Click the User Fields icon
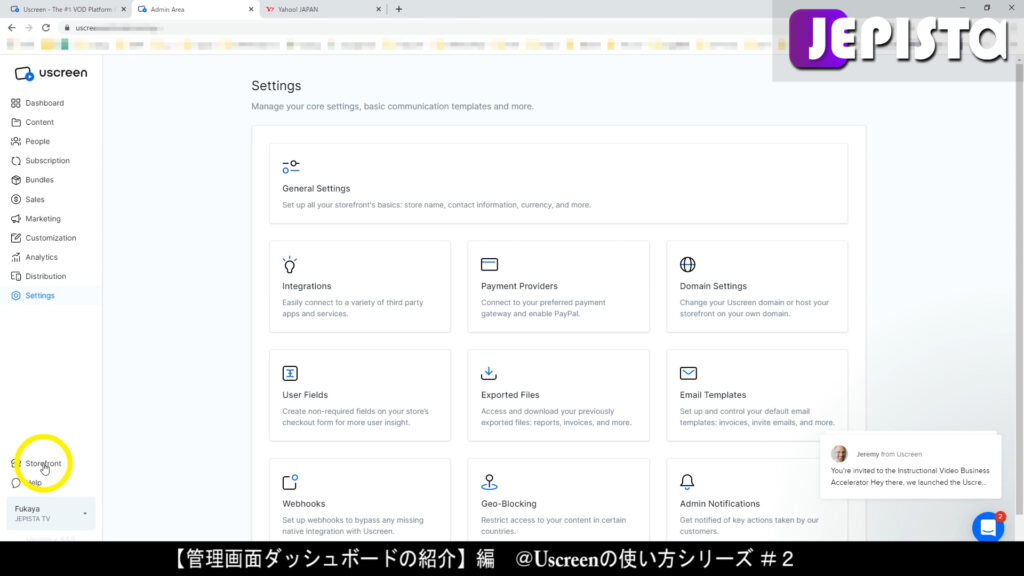 click(x=290, y=373)
